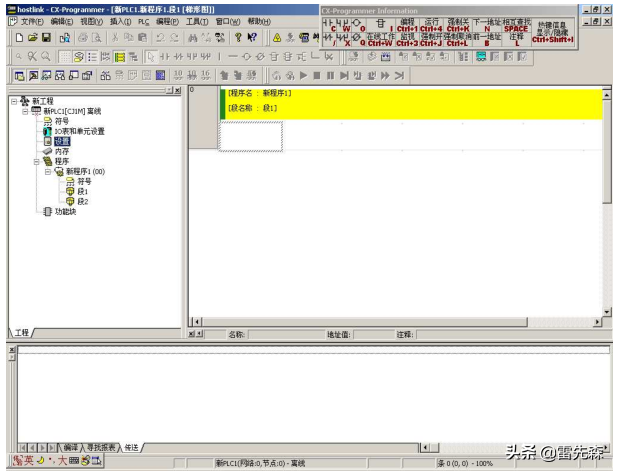Collapse the 程序 tree node

coord(36,161)
